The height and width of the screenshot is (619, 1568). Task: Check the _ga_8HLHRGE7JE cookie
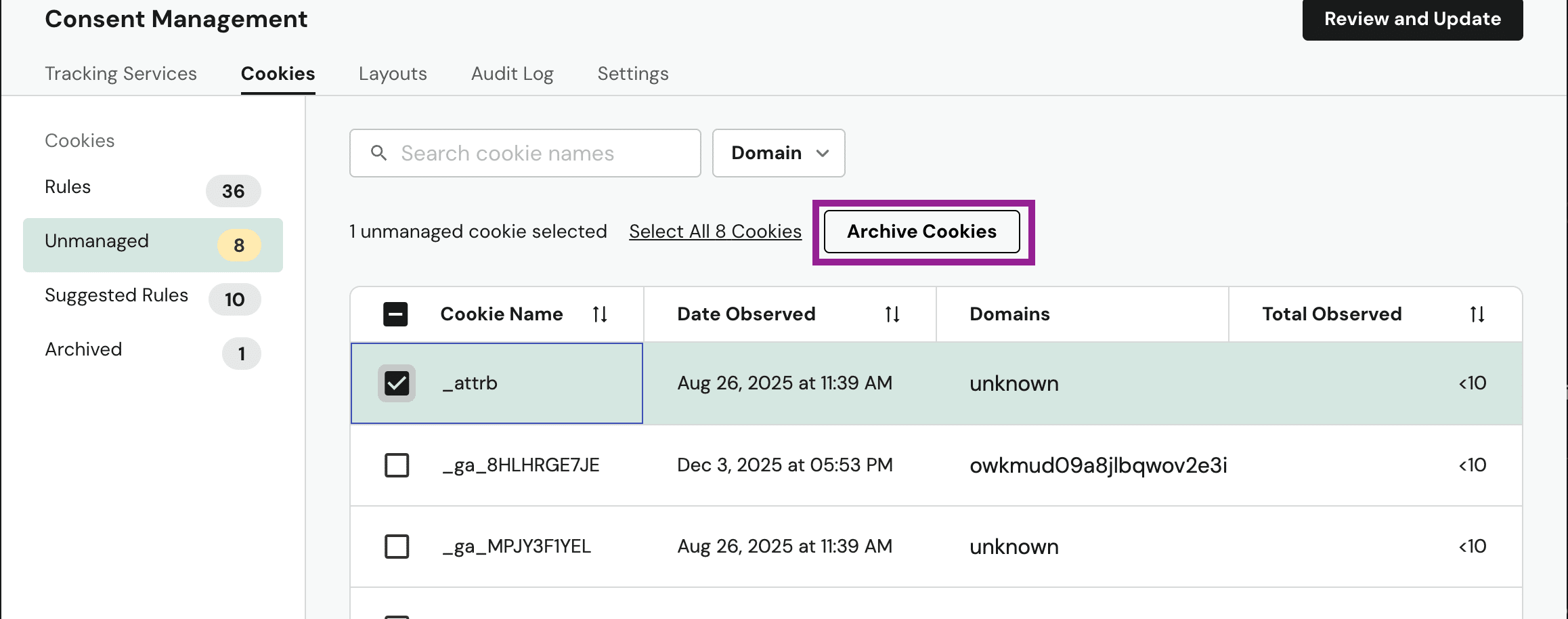(397, 465)
